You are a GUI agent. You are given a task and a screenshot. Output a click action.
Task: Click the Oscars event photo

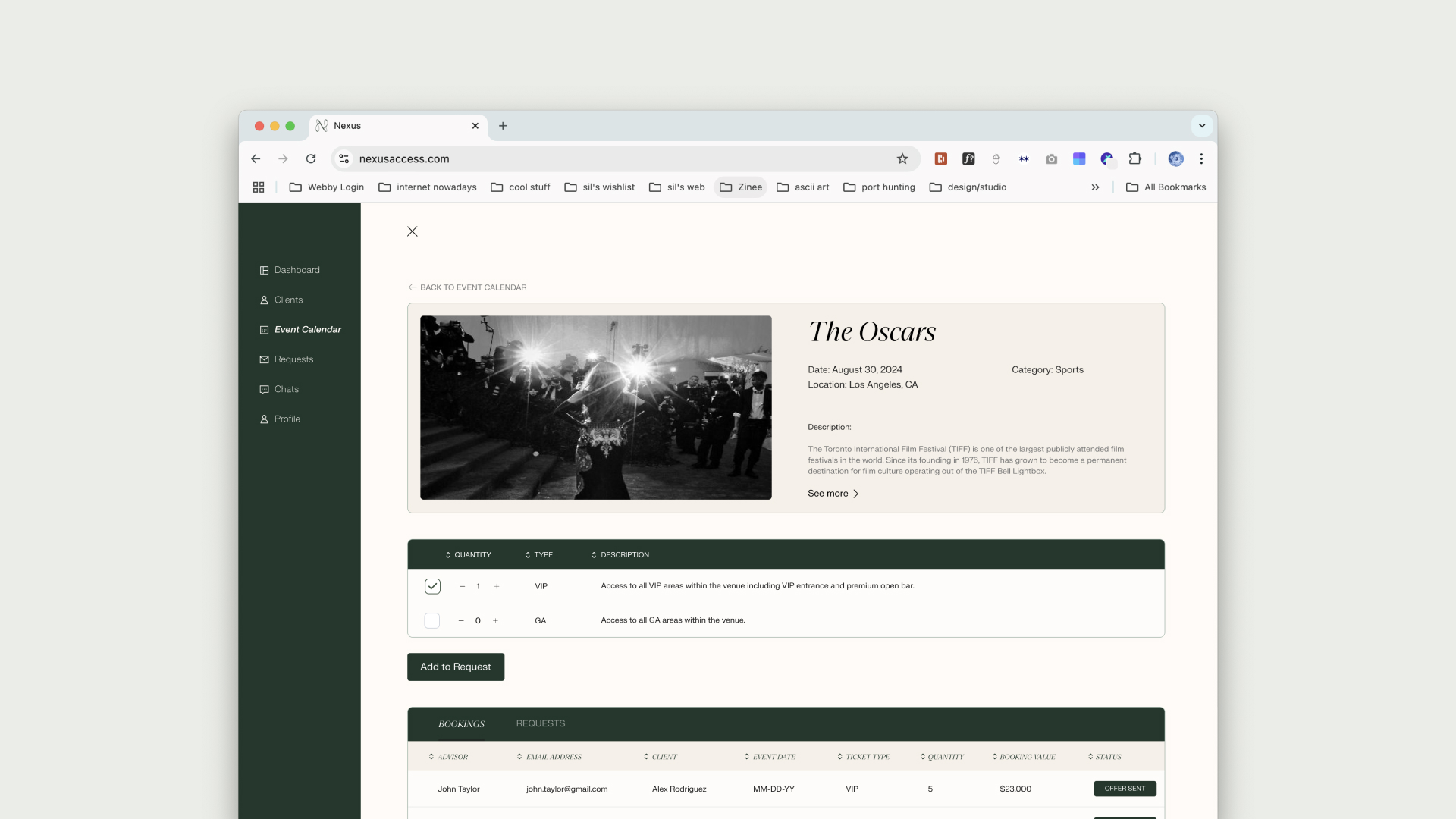coord(596,407)
